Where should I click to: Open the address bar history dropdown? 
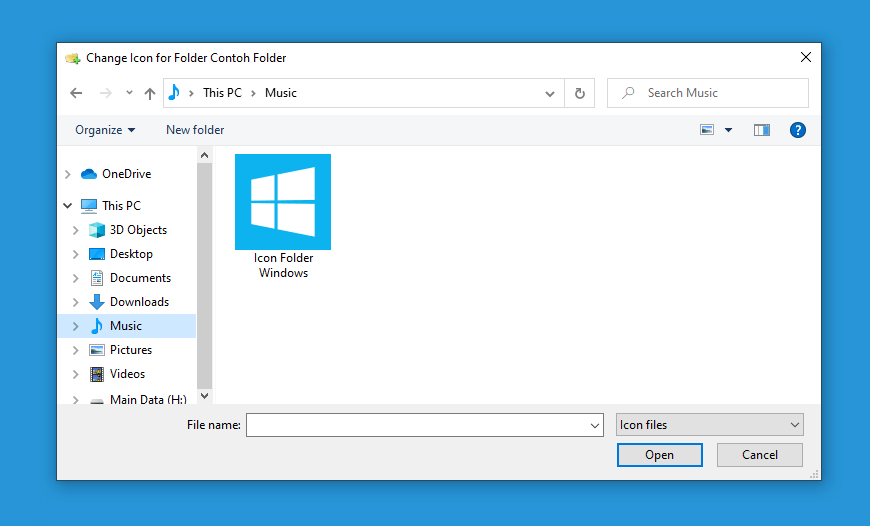pyautogui.click(x=550, y=93)
